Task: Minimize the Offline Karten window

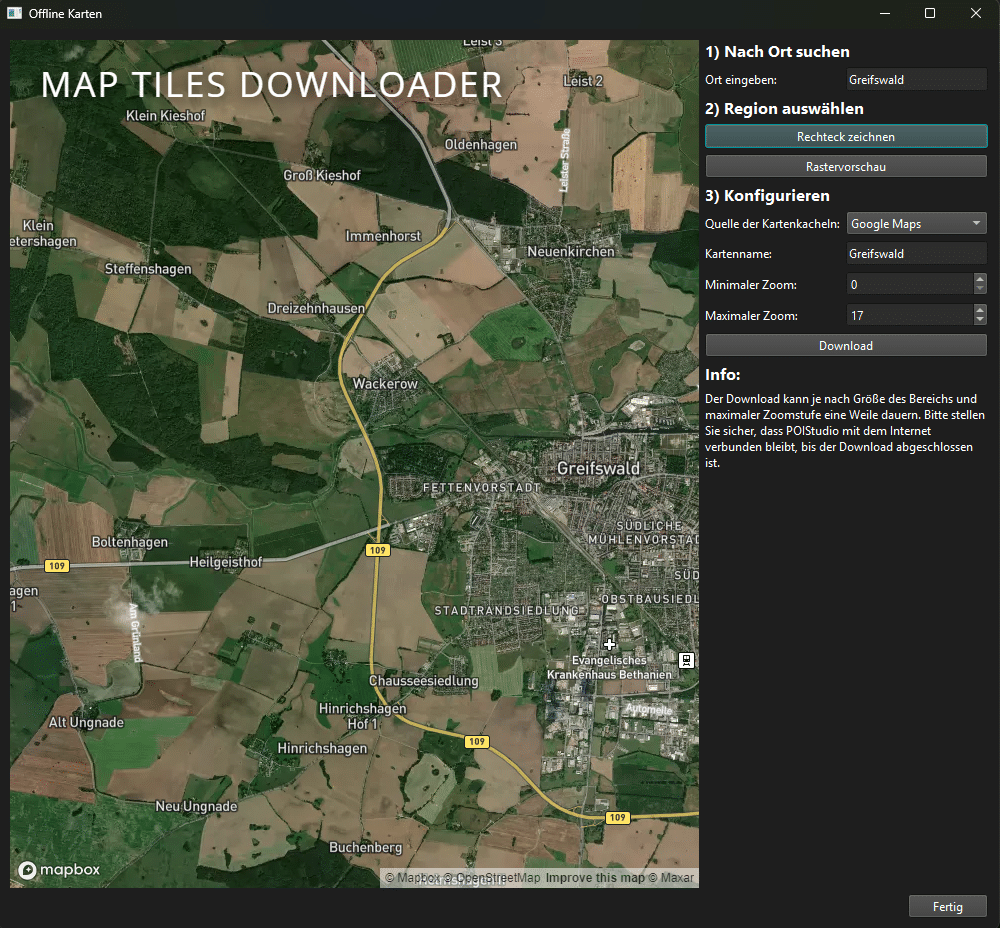Action: 884,14
